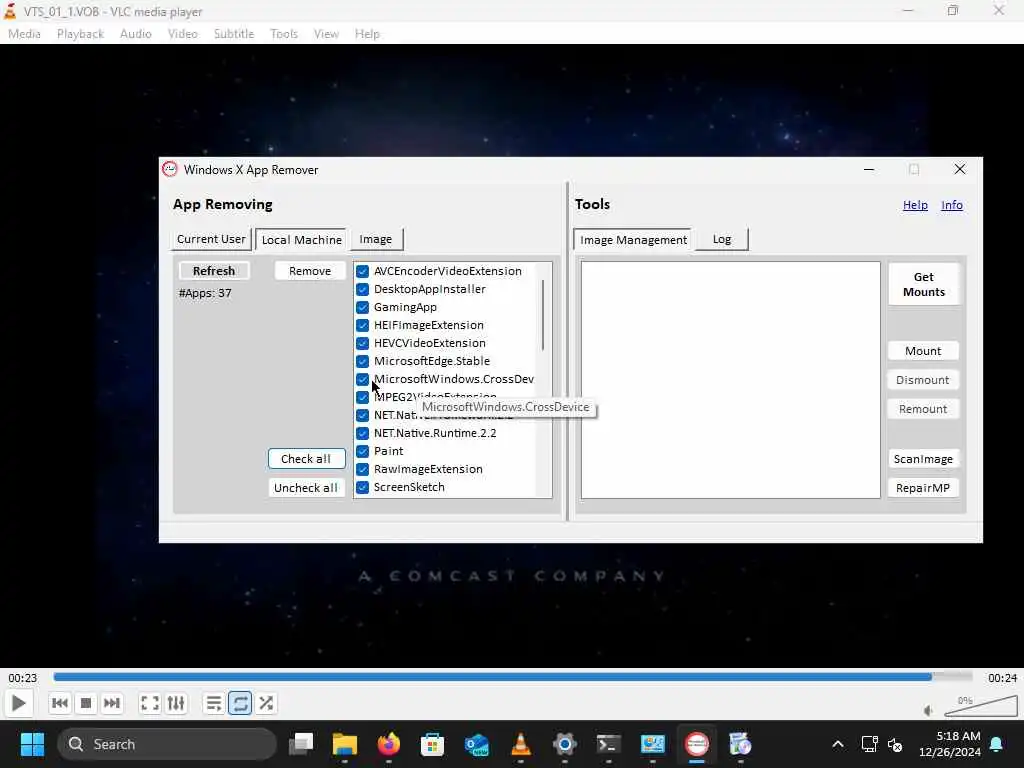
Task: Open VLC extended settings (equalizer icon)
Action: [176, 703]
